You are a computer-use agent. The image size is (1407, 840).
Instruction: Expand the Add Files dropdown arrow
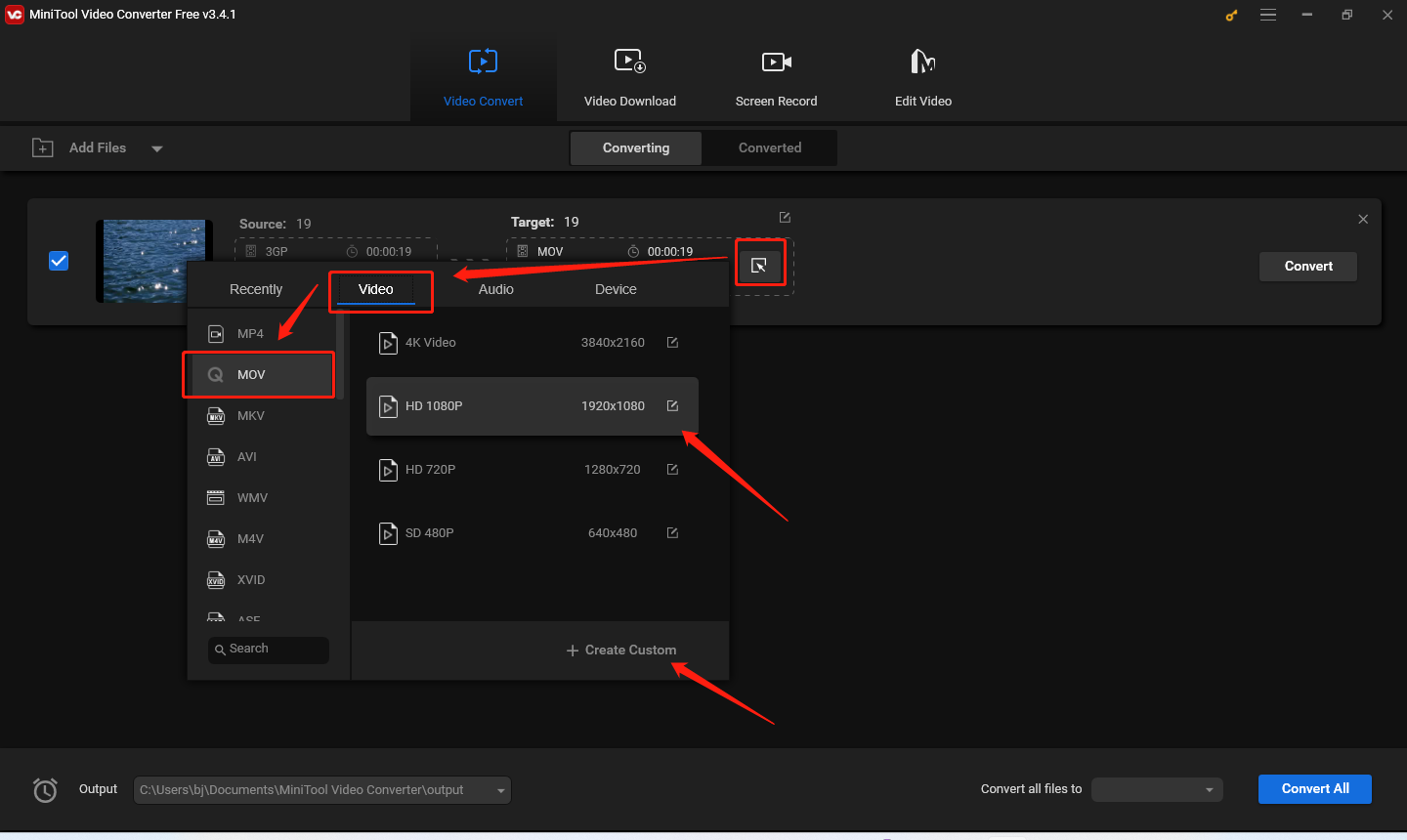pyautogui.click(x=157, y=148)
